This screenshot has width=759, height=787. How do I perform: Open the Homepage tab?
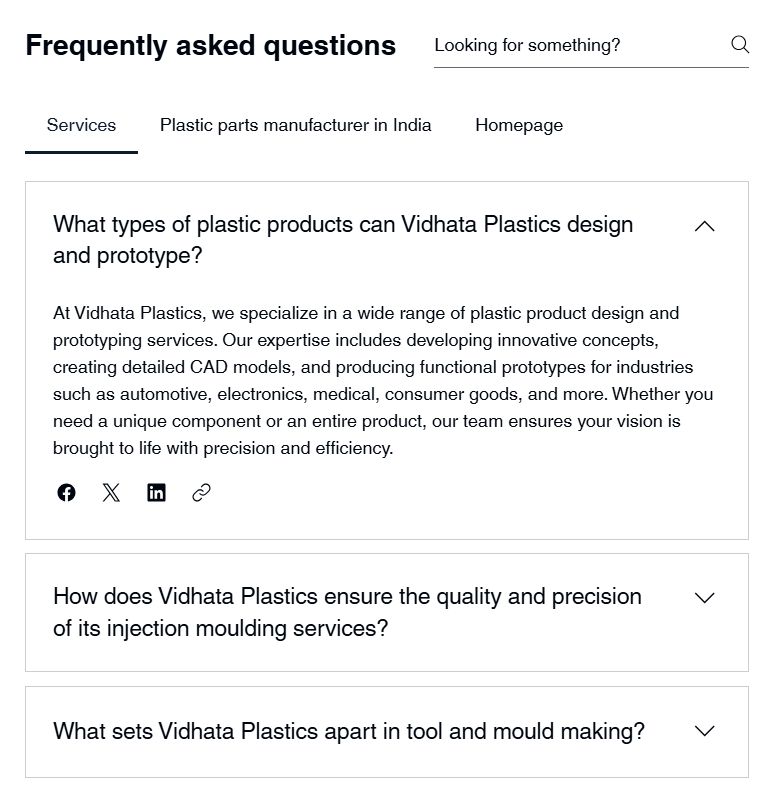[x=518, y=125]
